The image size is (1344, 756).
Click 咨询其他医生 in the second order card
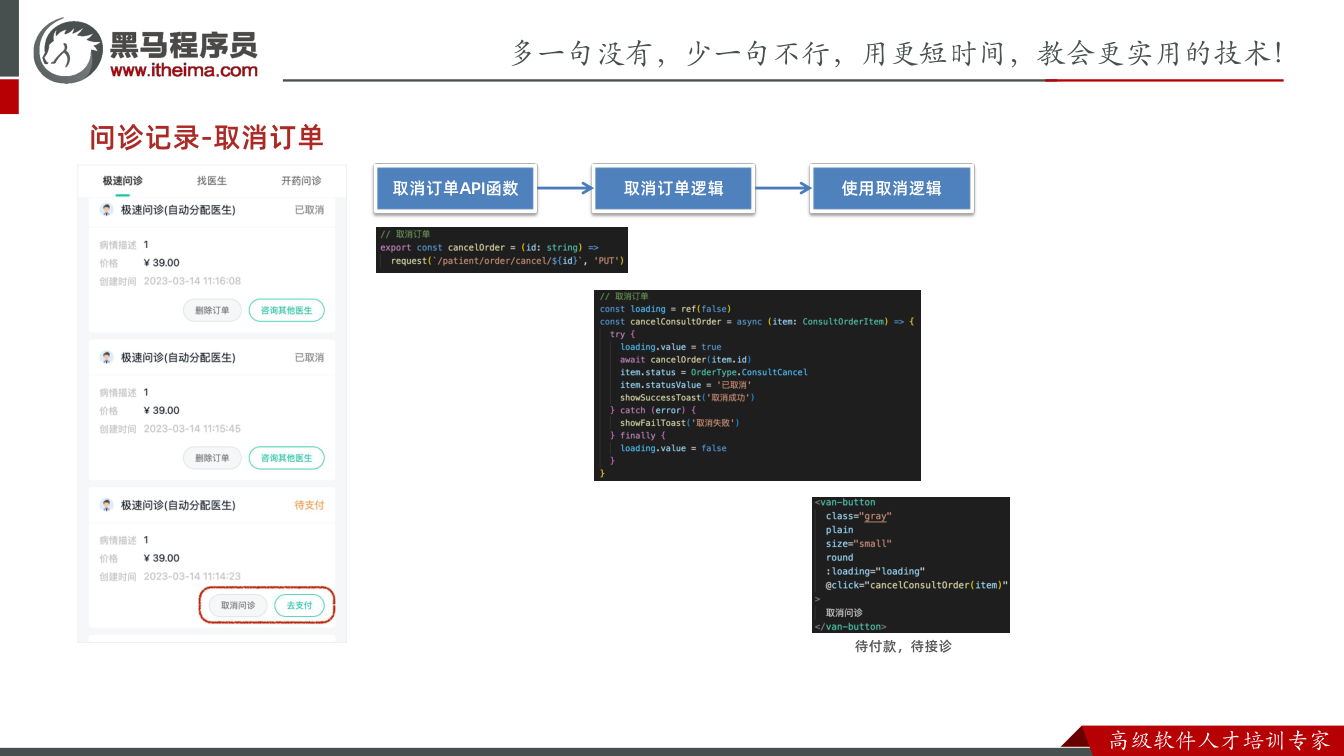pos(287,458)
